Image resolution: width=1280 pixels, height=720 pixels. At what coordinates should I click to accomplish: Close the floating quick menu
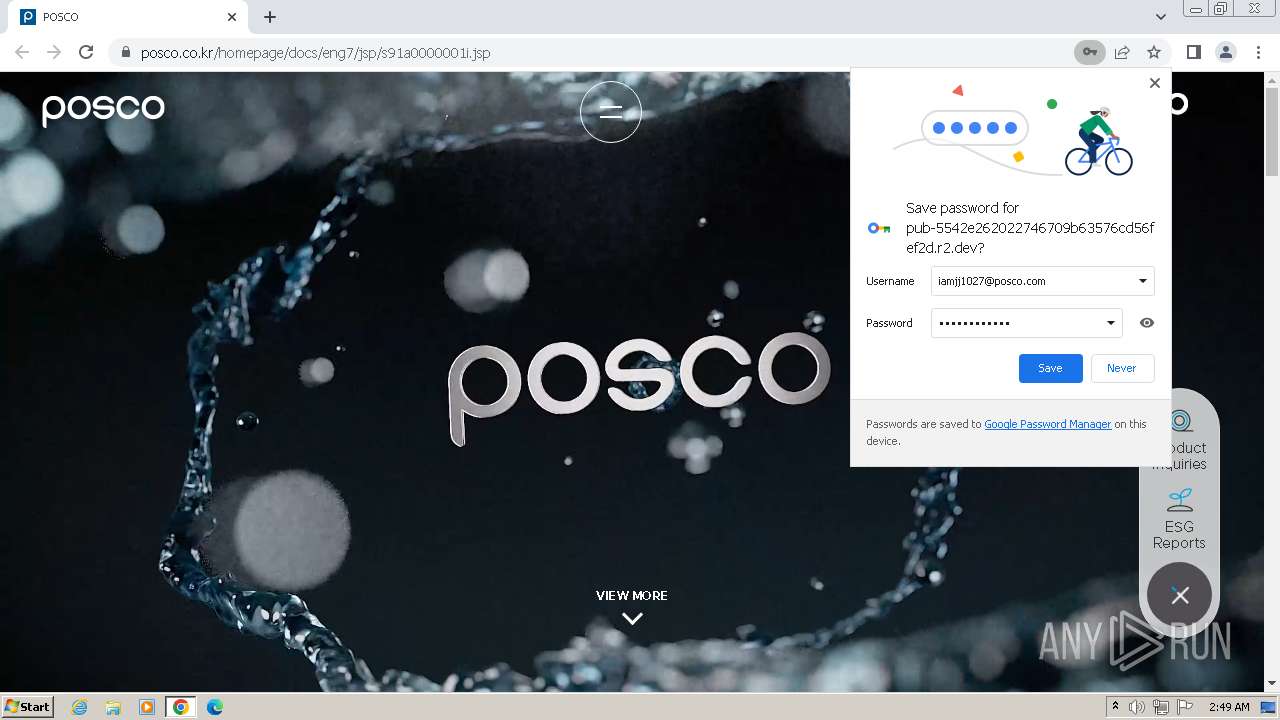pos(1180,595)
